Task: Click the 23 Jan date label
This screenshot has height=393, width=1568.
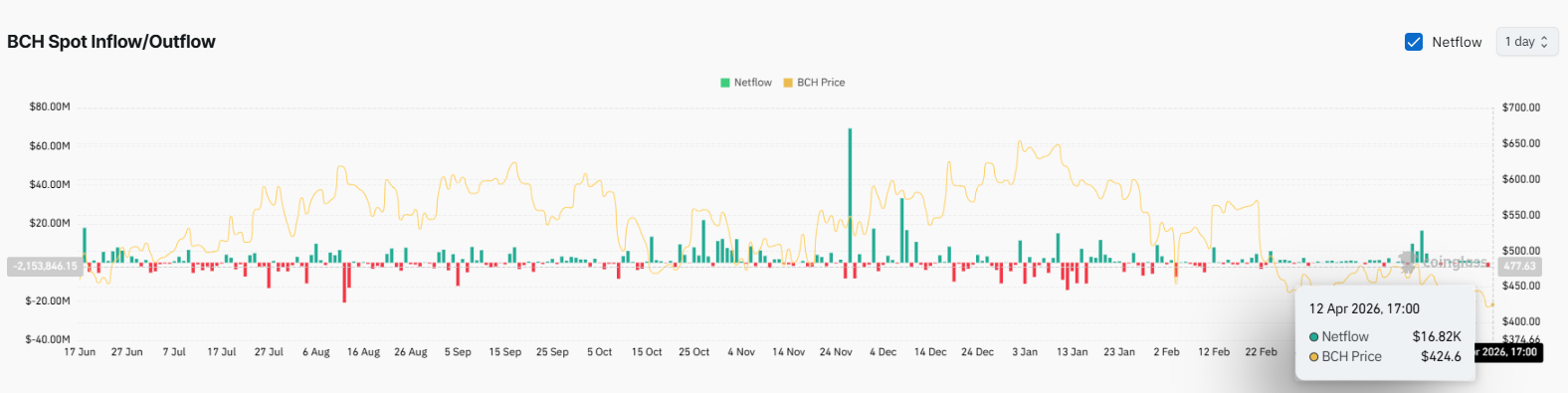Action: [1119, 352]
